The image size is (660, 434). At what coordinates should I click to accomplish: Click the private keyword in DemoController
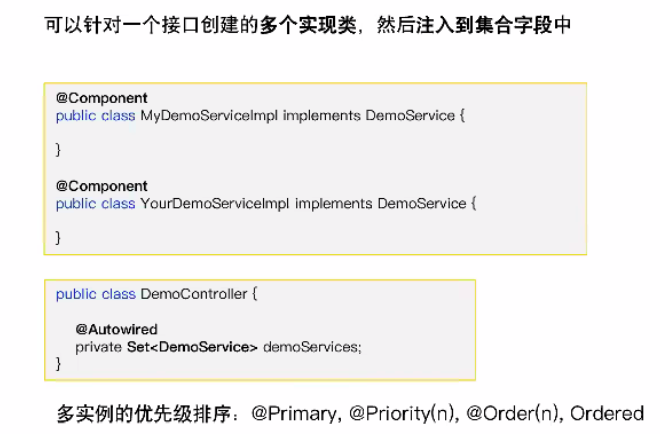96,346
